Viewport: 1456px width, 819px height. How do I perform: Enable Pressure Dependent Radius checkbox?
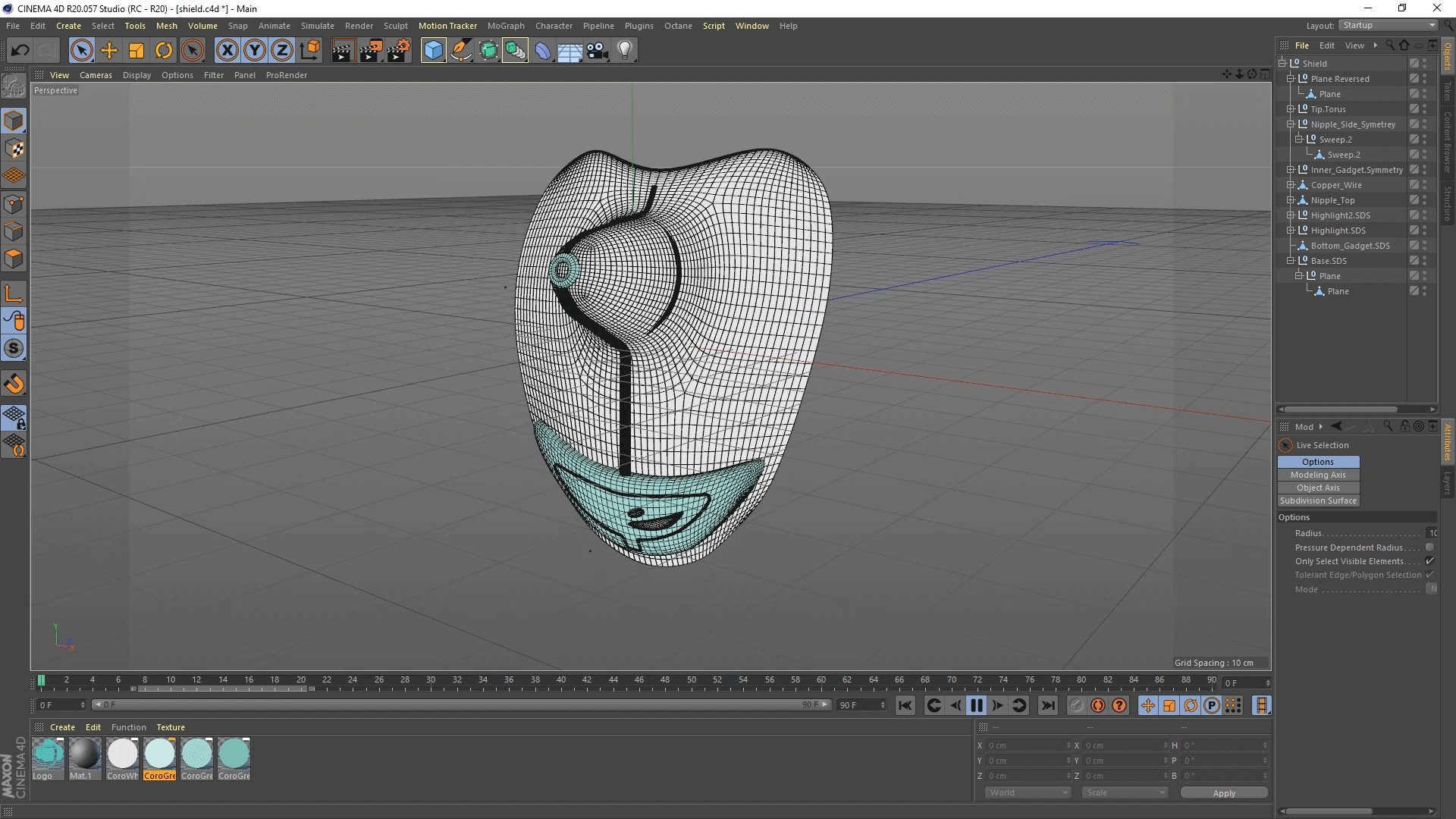click(1429, 548)
